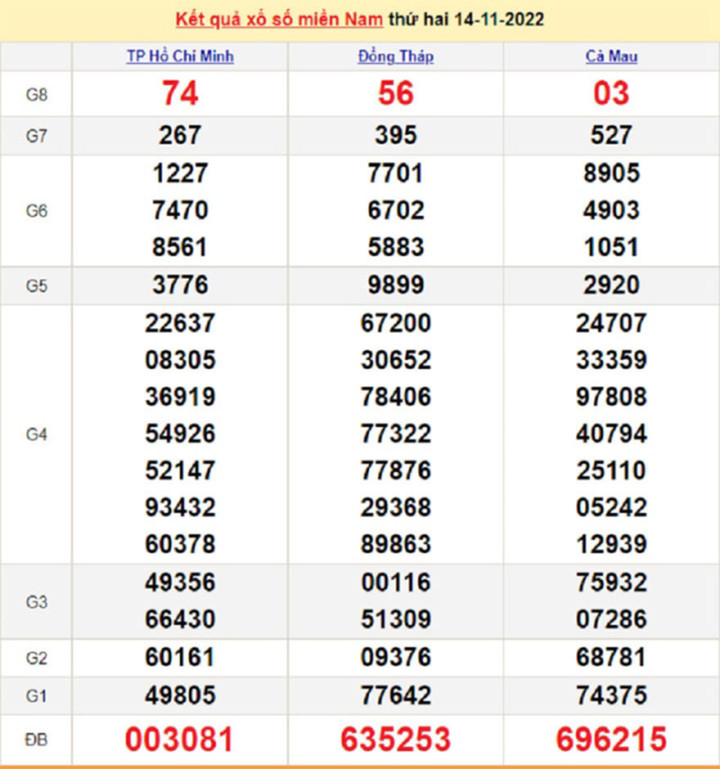
Task: Click the G8 result 03 for Cà Mau
Action: pyautogui.click(x=611, y=94)
